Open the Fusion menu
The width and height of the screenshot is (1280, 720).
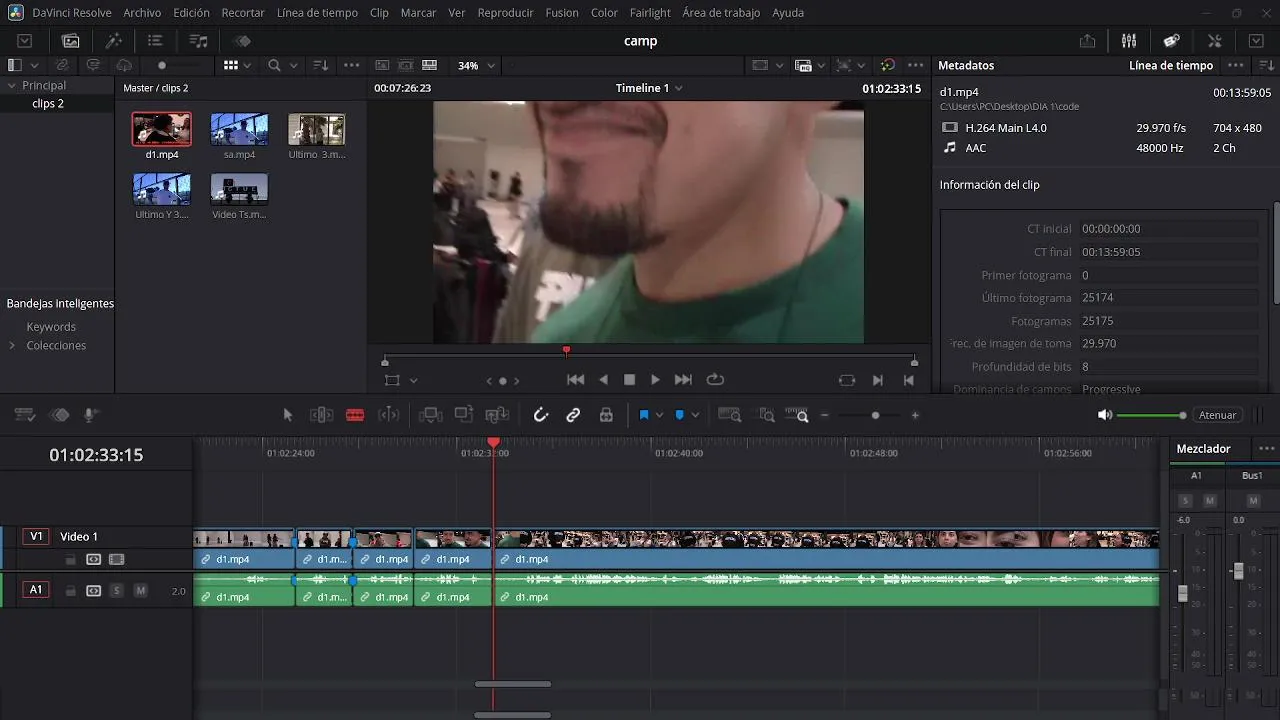pyautogui.click(x=562, y=13)
